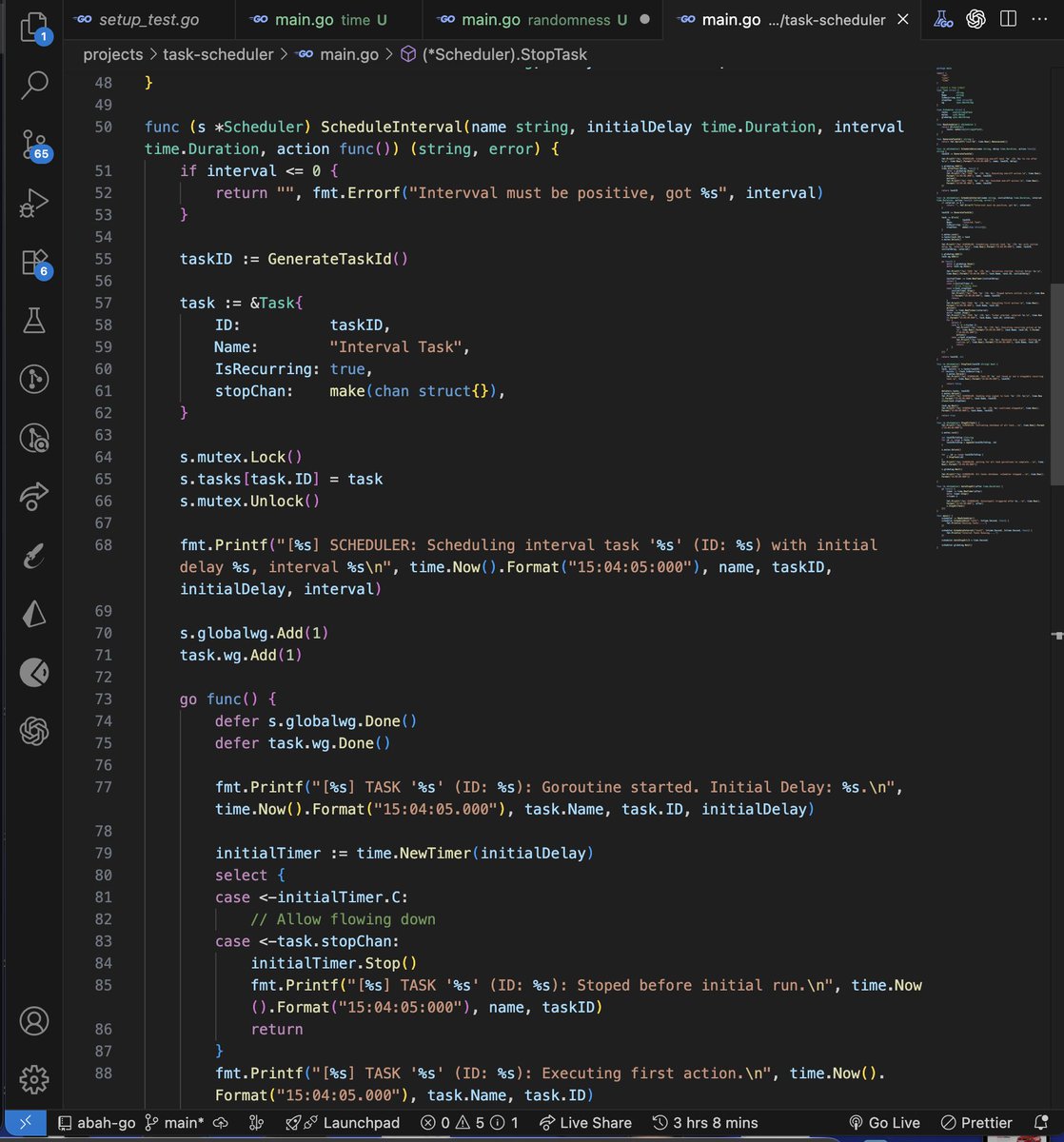1064x1142 pixels.
Task: Click GenerateTaskId() call on line 55
Action: 338,259
